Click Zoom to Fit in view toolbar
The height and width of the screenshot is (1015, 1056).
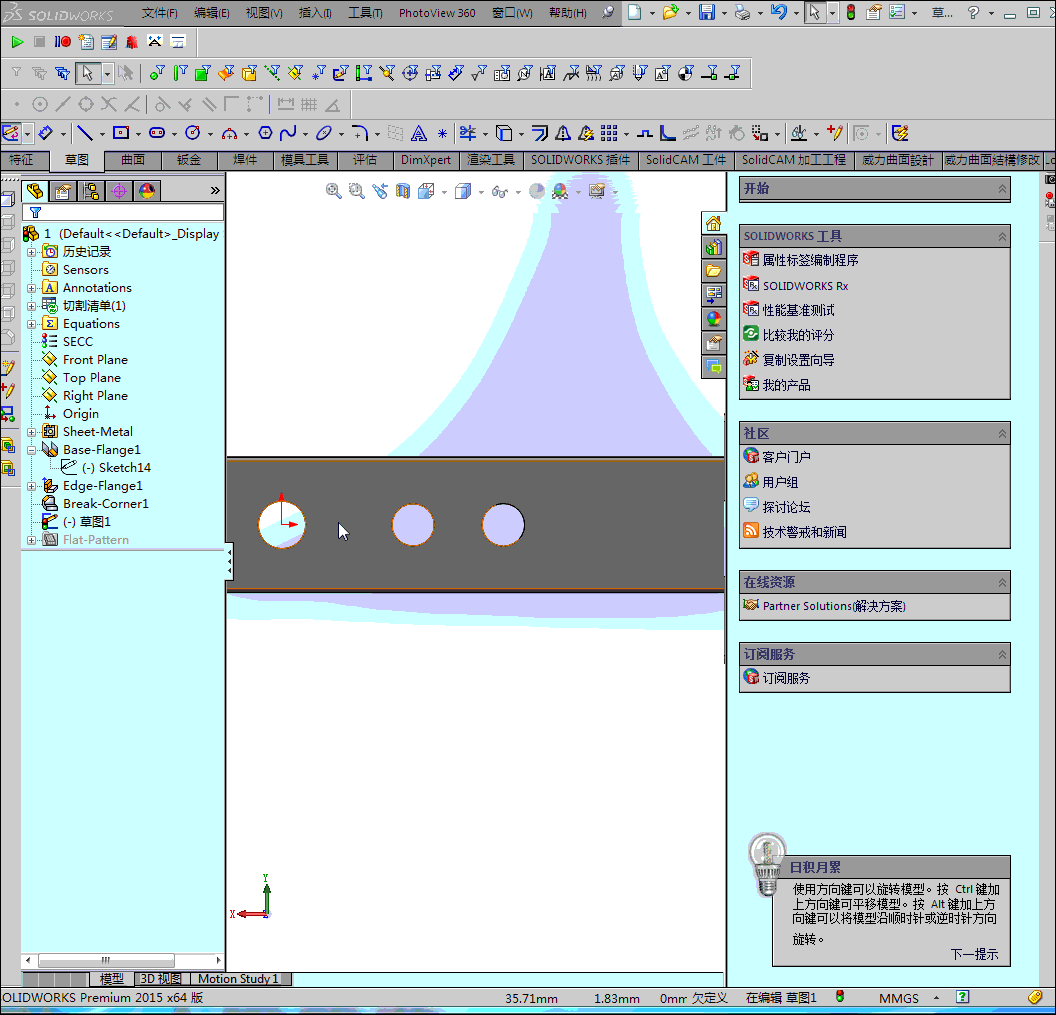(333, 191)
